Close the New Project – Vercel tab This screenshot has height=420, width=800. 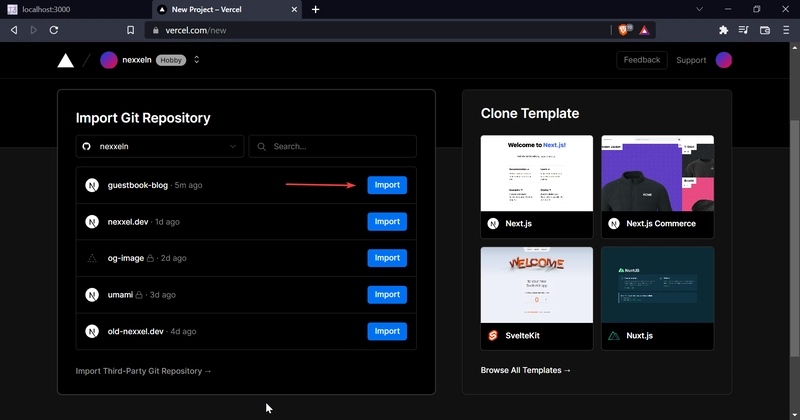(x=294, y=9)
